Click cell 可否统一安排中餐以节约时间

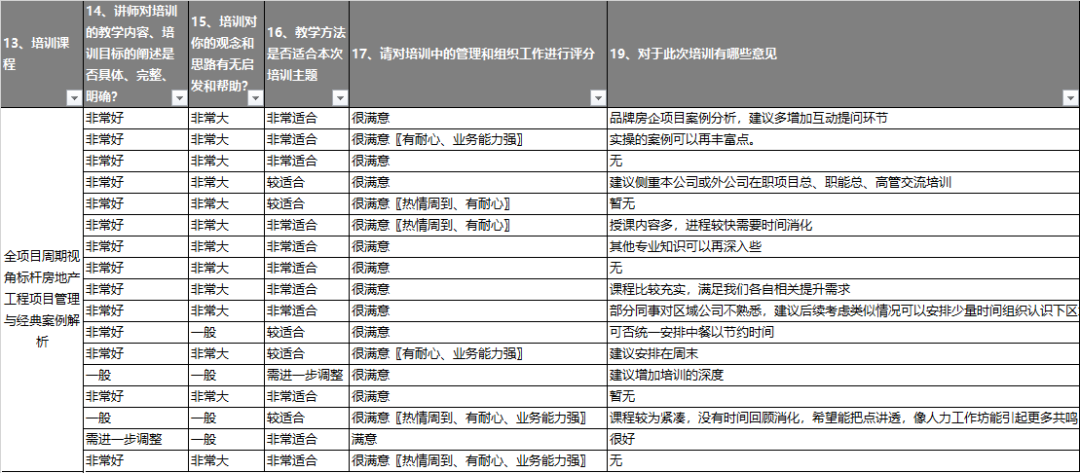844,332
